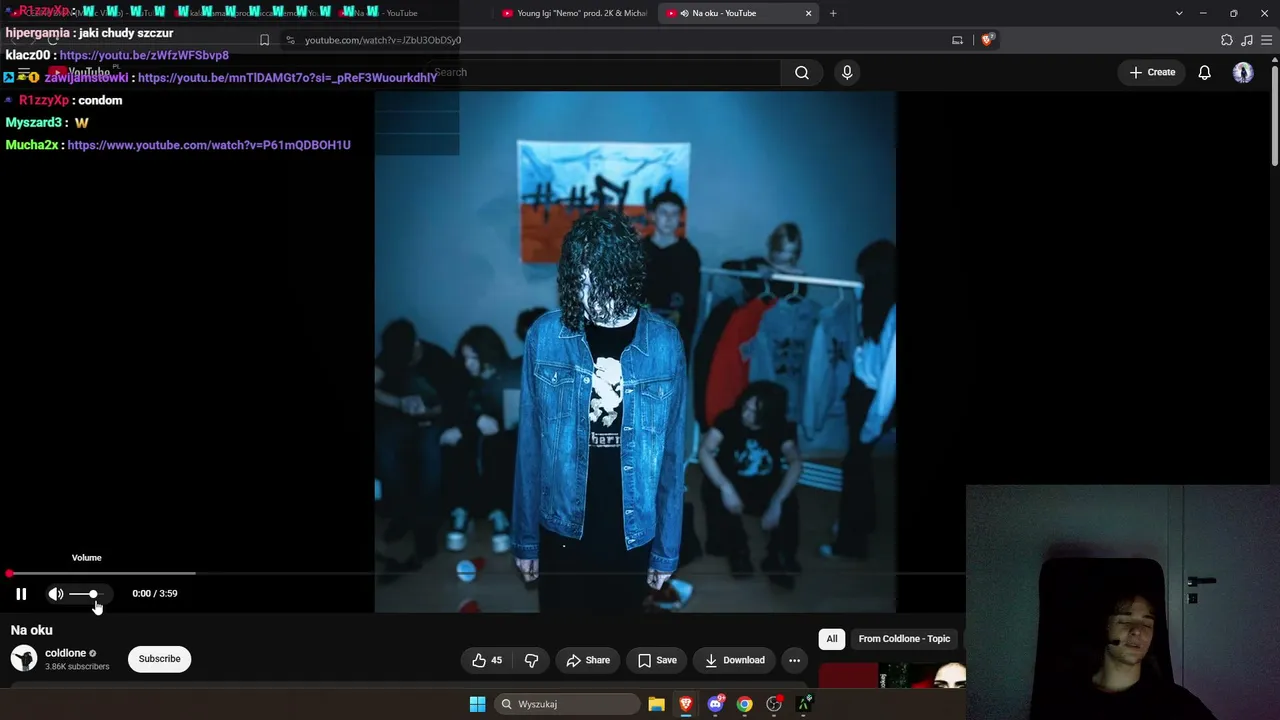Open Google Chrome from the taskbar
This screenshot has height=720, width=1280.
point(744,704)
